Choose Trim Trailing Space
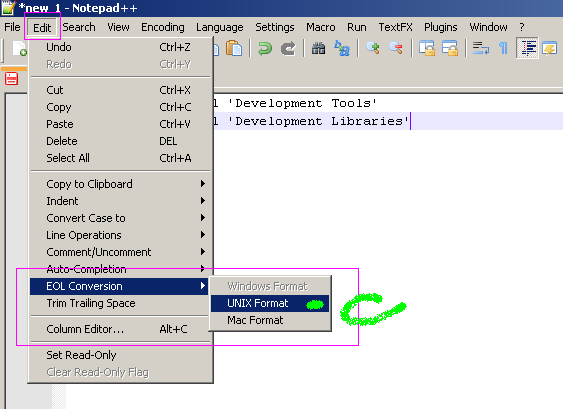 [120, 303]
